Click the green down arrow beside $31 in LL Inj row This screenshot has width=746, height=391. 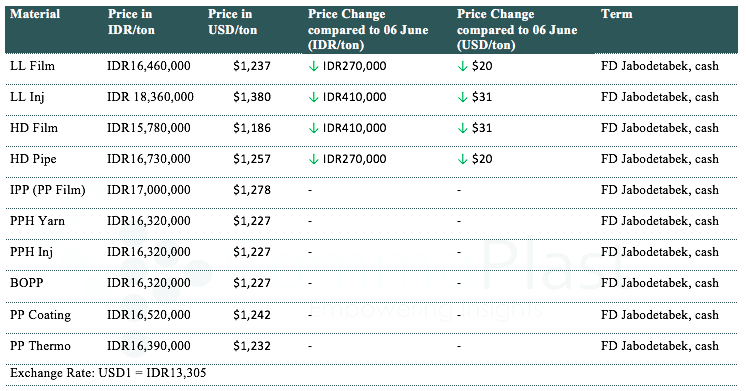coord(462,98)
